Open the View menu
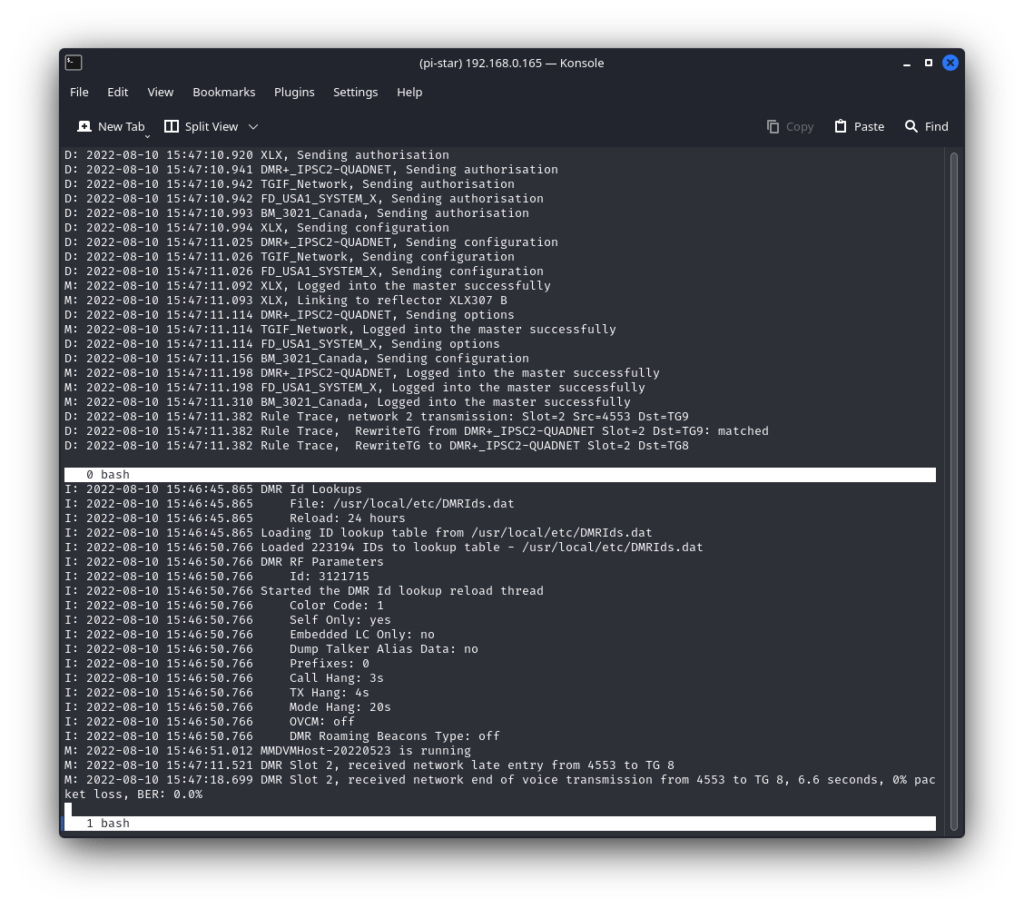 [x=161, y=92]
